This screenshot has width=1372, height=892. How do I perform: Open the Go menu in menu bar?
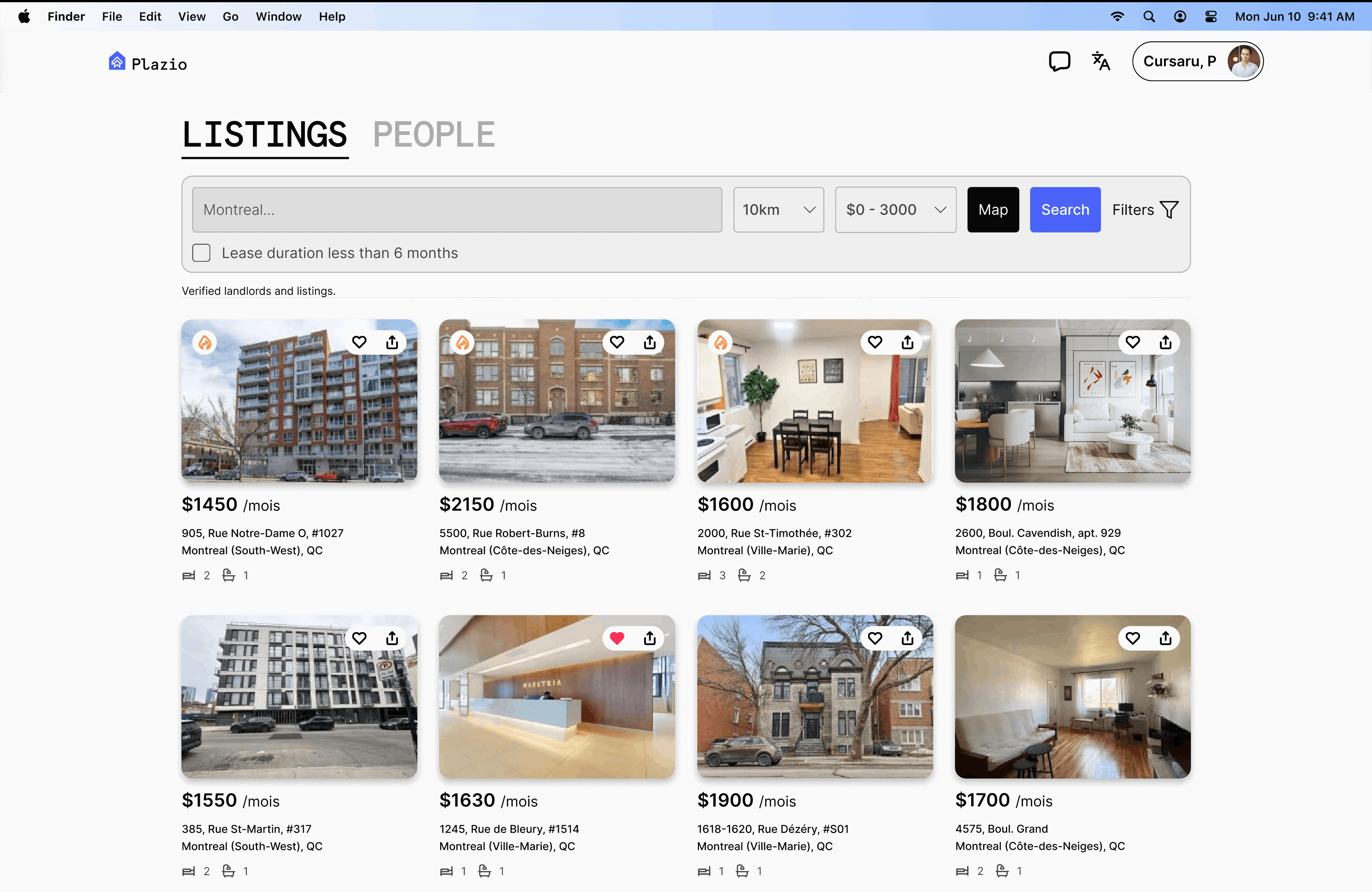230,16
